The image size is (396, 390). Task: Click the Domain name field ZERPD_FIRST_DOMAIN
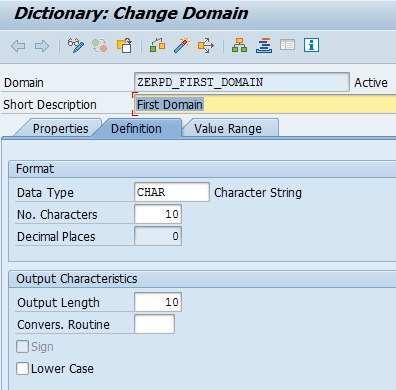coord(242,82)
